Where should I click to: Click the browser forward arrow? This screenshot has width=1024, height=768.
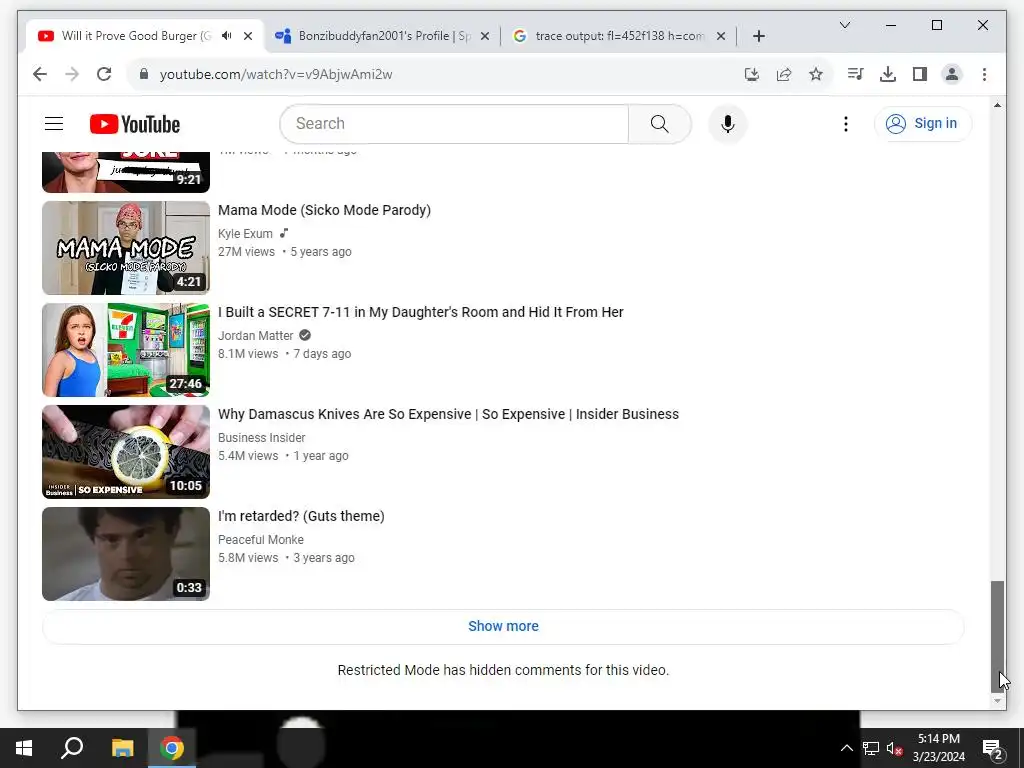[x=72, y=74]
